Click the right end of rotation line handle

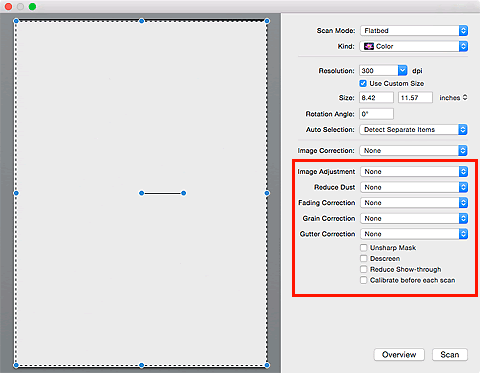(x=184, y=193)
